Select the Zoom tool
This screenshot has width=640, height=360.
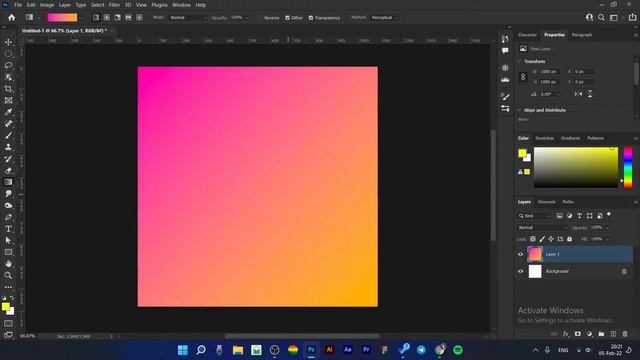[x=8, y=276]
